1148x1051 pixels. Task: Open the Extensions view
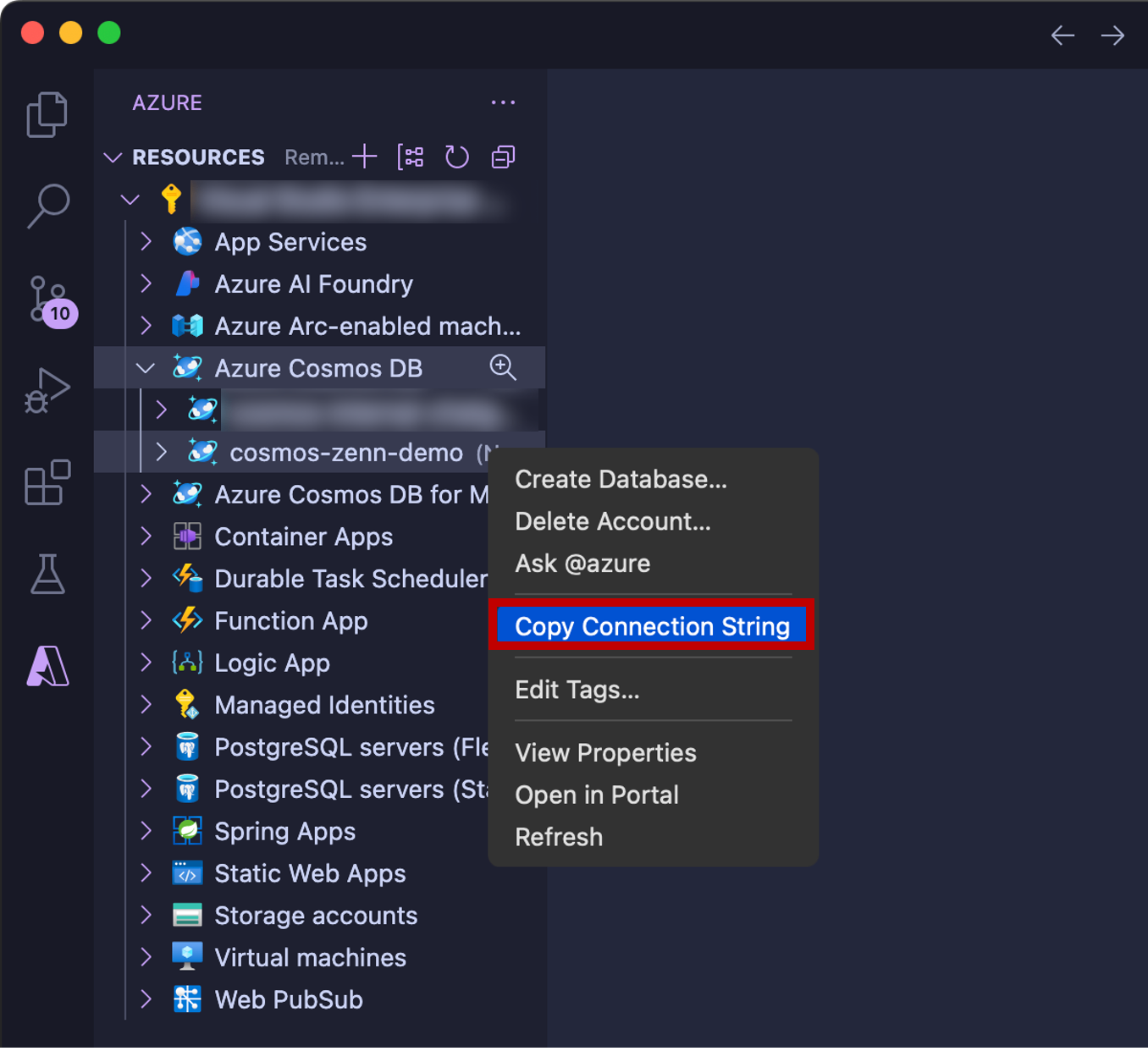pyautogui.click(x=47, y=482)
